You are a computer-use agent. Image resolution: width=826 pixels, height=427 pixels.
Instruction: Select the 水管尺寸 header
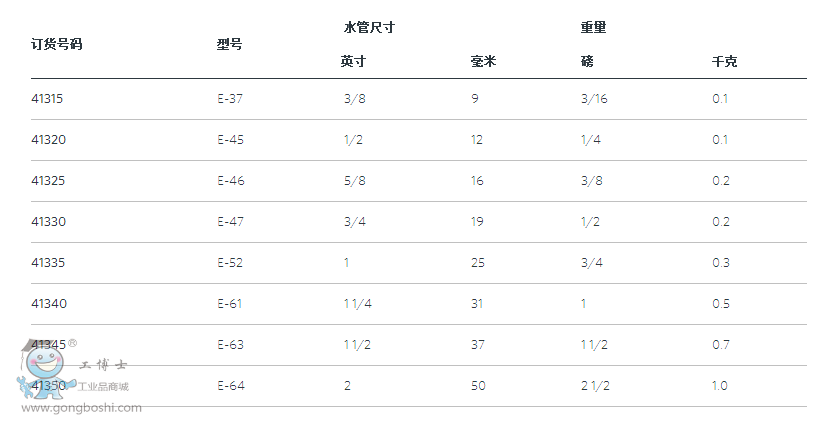[369, 28]
